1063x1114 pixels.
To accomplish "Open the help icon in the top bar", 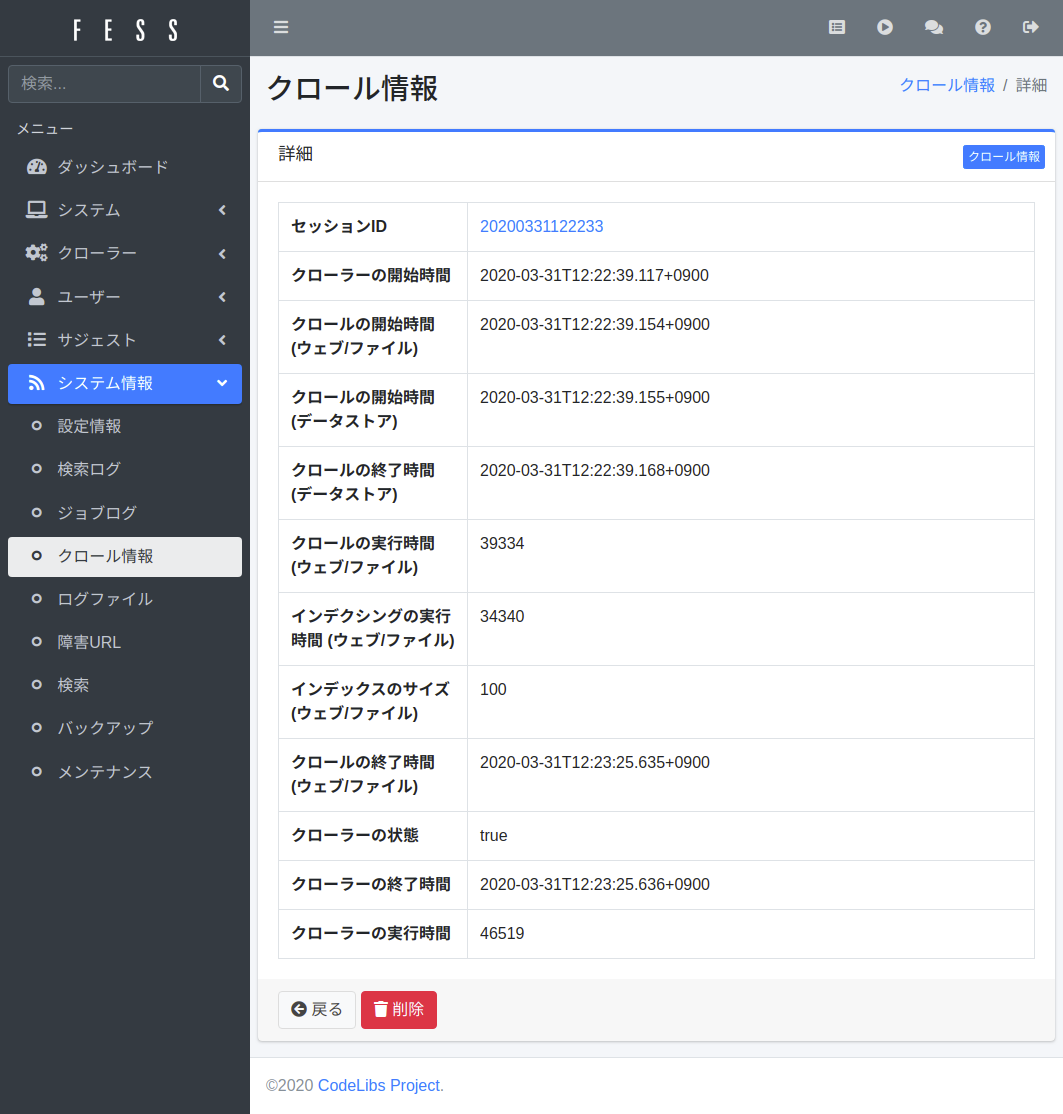I will (x=983, y=27).
